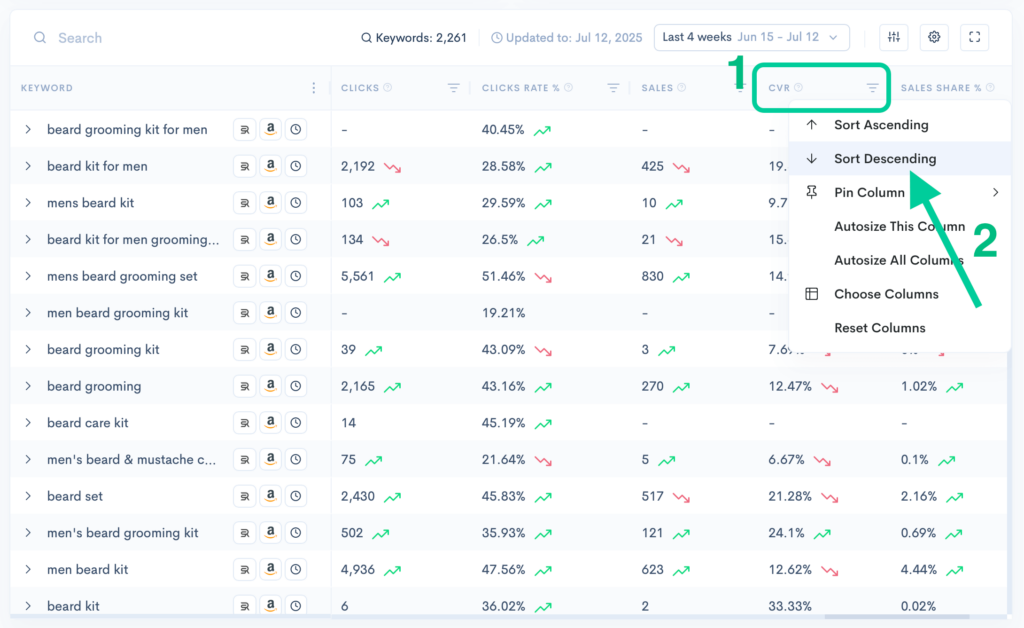Open Choose Columns option
This screenshot has width=1024, height=628.
(x=900, y=294)
